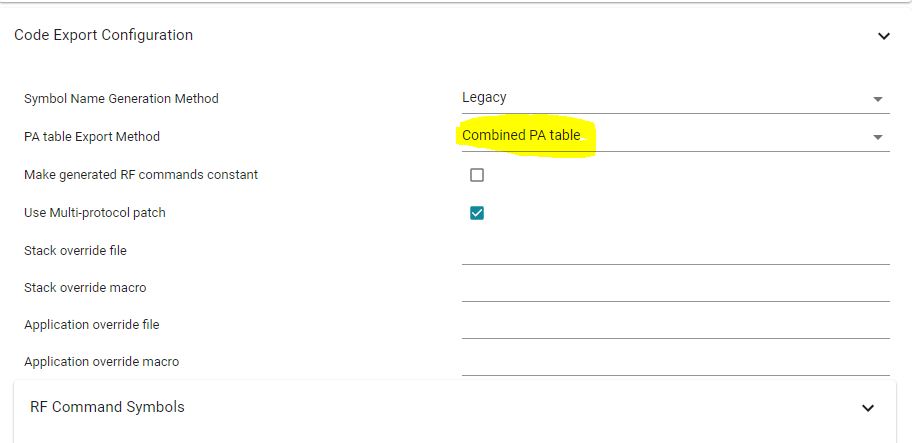Click the RF Command Symbols section title
Screen dimensions: 912x443
pos(107,407)
